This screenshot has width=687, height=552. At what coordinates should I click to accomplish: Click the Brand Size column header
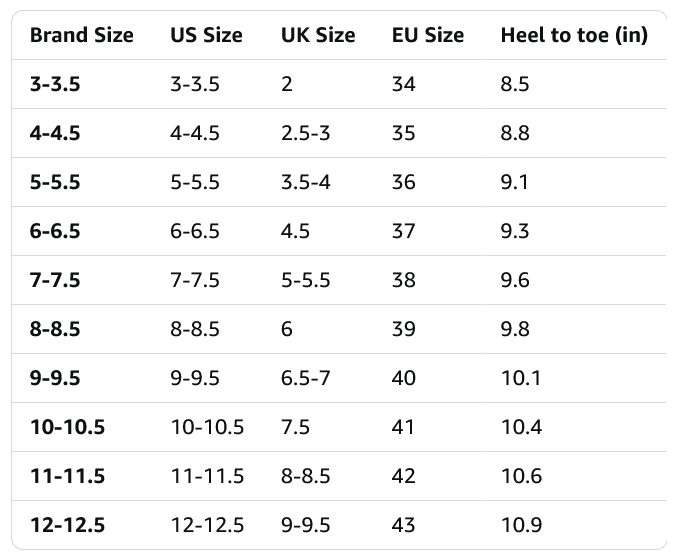(x=81, y=36)
